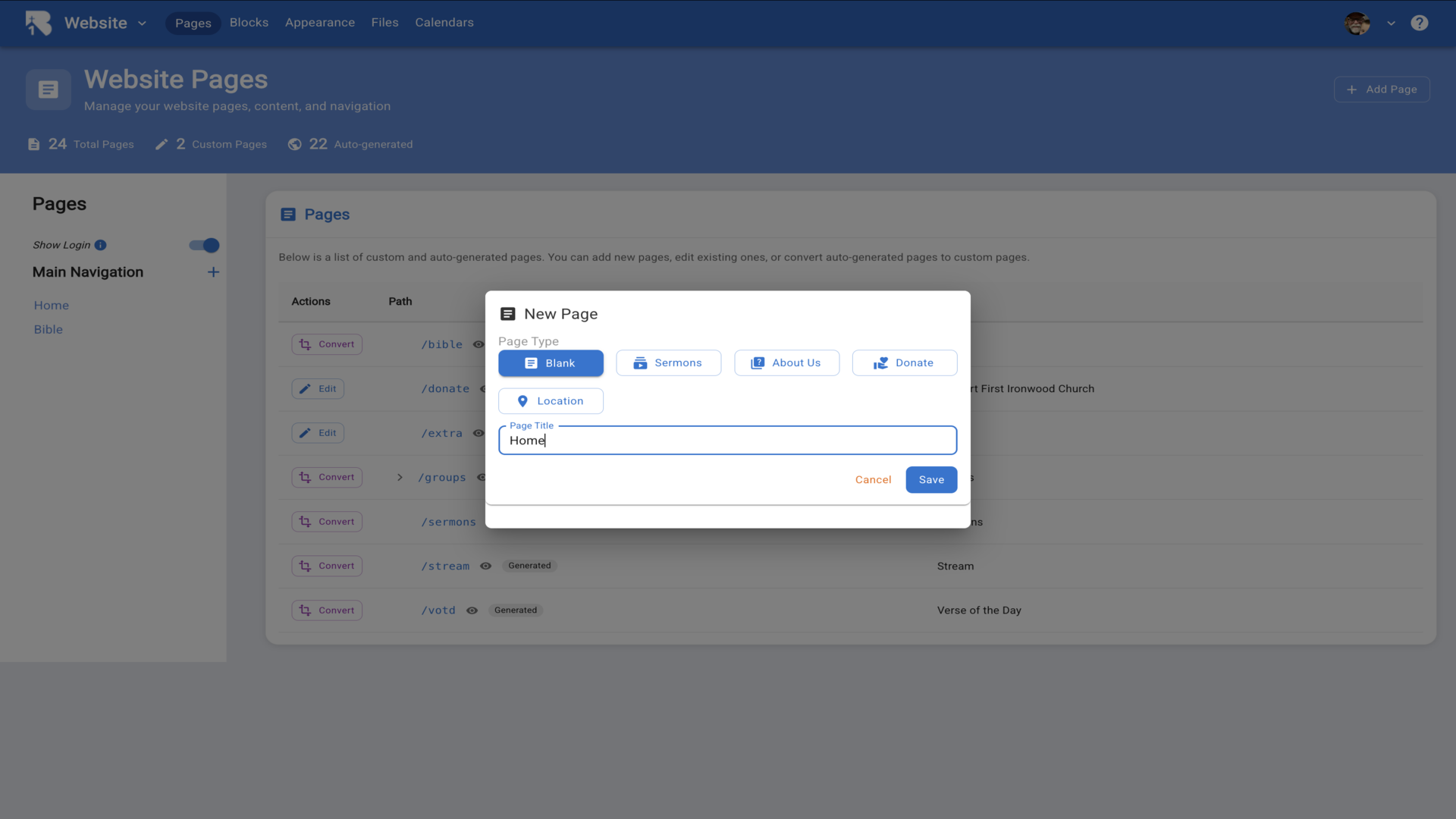Toggle visibility eye for /stream page
This screenshot has width=1456, height=819.
486,566
